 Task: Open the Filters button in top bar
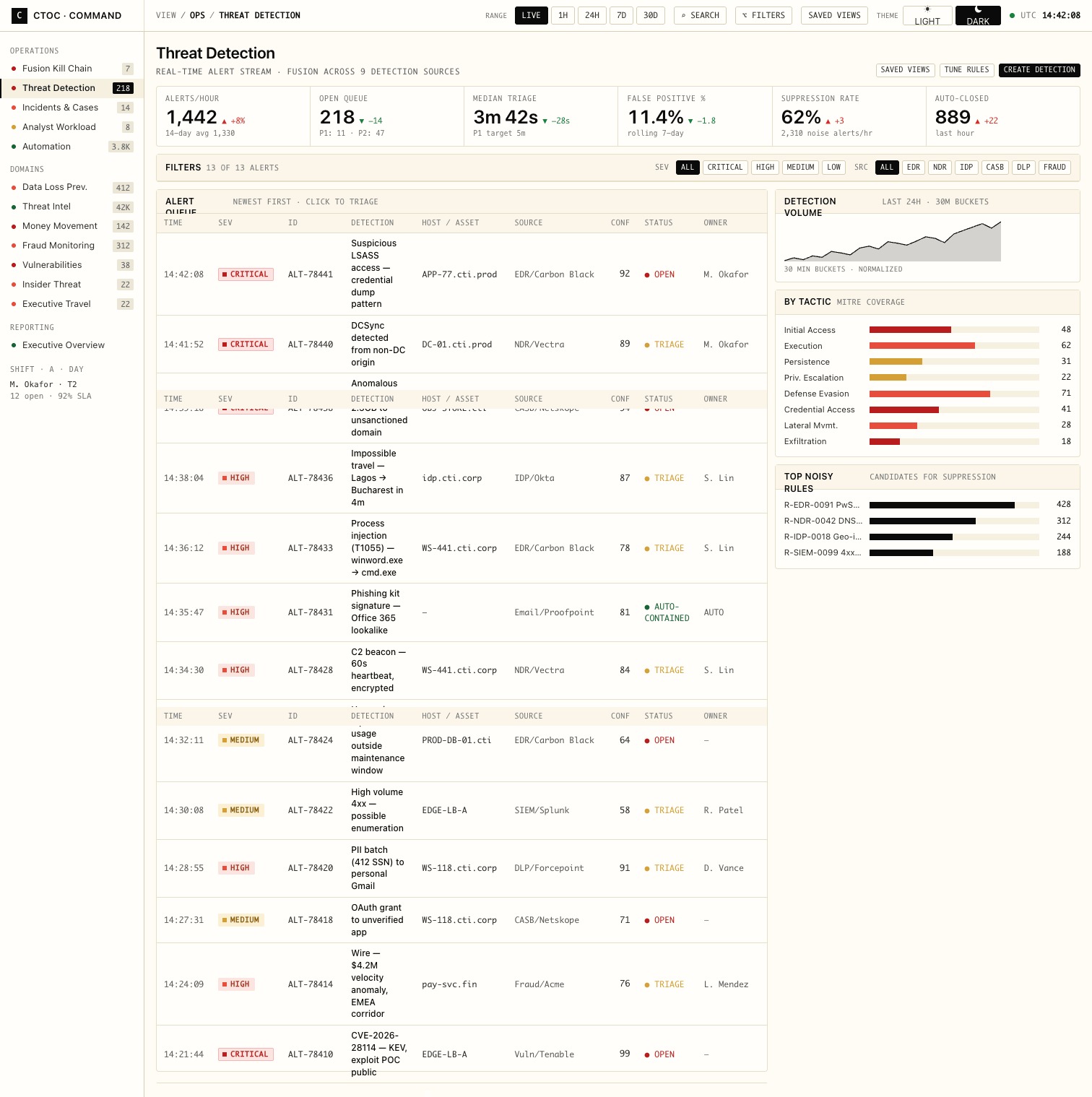tap(764, 15)
